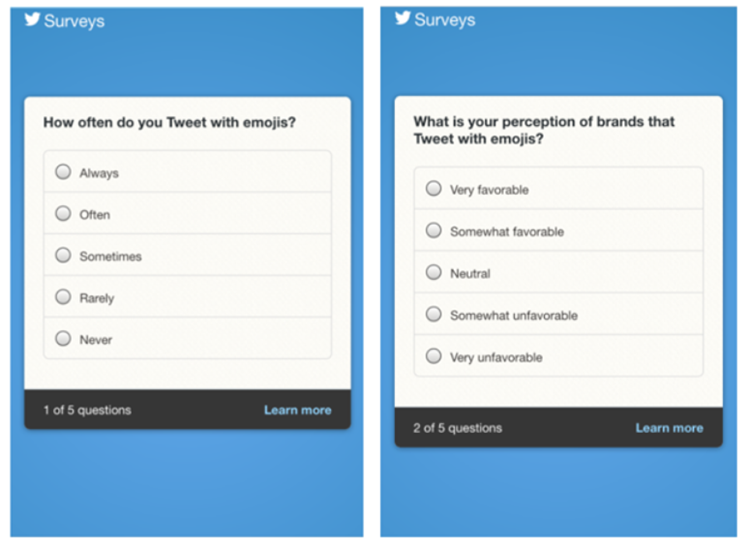Open Learn more link in question 2 footer
Viewport: 750px width, 551px height.
click(669, 428)
